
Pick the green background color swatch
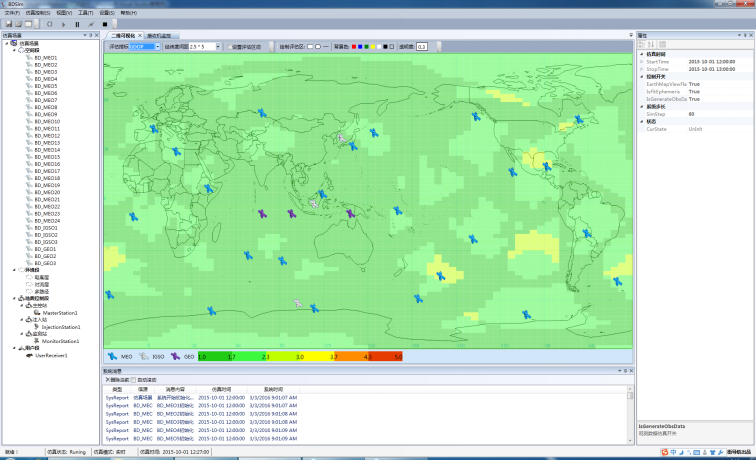(366, 47)
